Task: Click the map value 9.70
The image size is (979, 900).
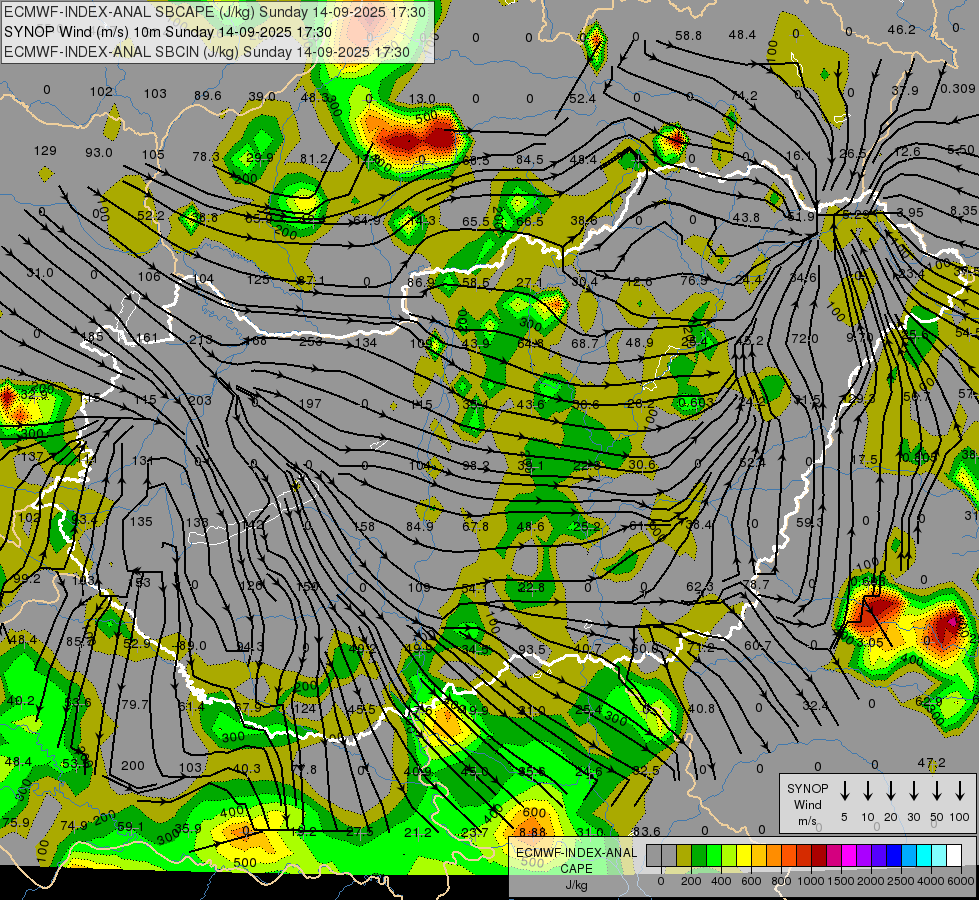Action: (859, 338)
